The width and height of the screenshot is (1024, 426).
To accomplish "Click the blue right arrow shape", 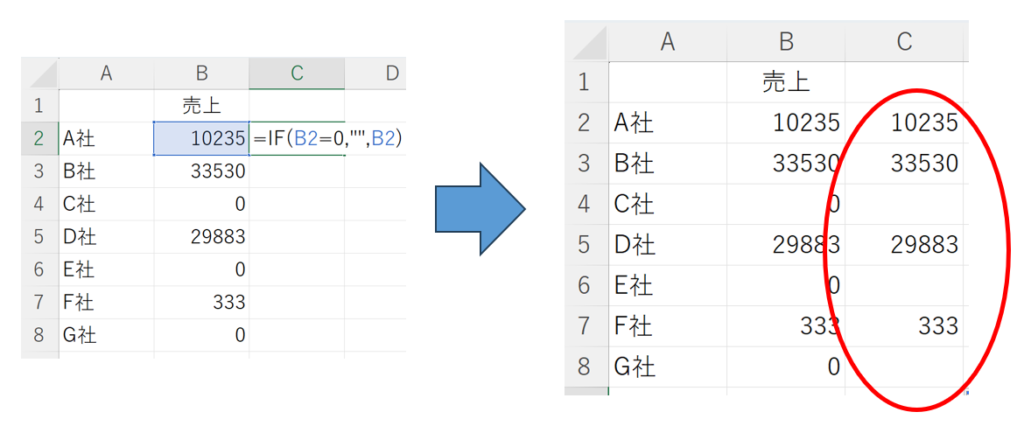I will coord(480,209).
